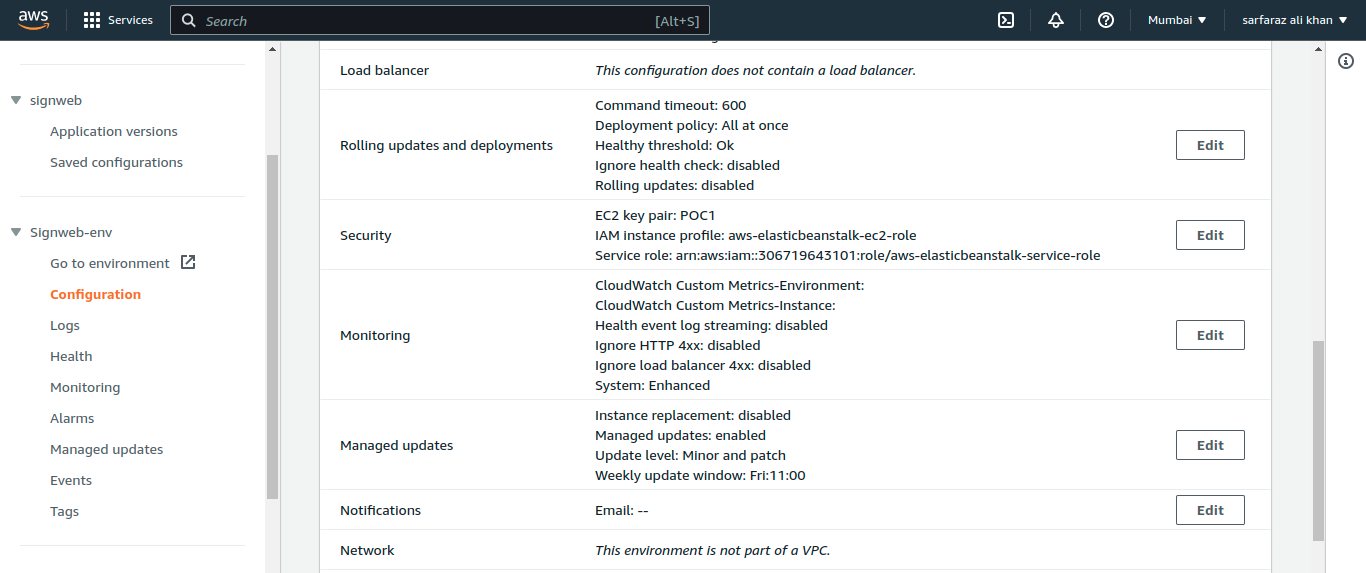1366x573 pixels.
Task: Click the Security row label
Action: tap(365, 235)
